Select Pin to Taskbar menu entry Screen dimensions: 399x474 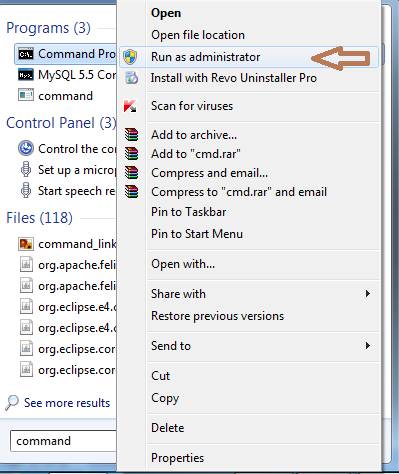coord(188,212)
